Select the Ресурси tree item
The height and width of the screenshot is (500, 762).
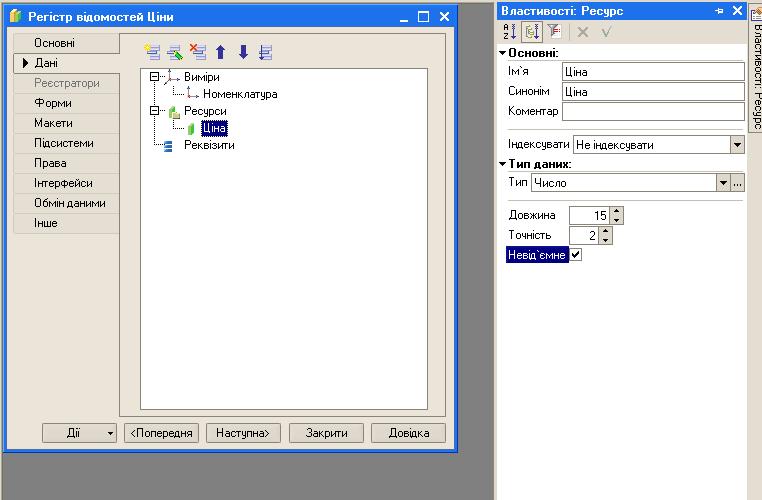coord(205,111)
